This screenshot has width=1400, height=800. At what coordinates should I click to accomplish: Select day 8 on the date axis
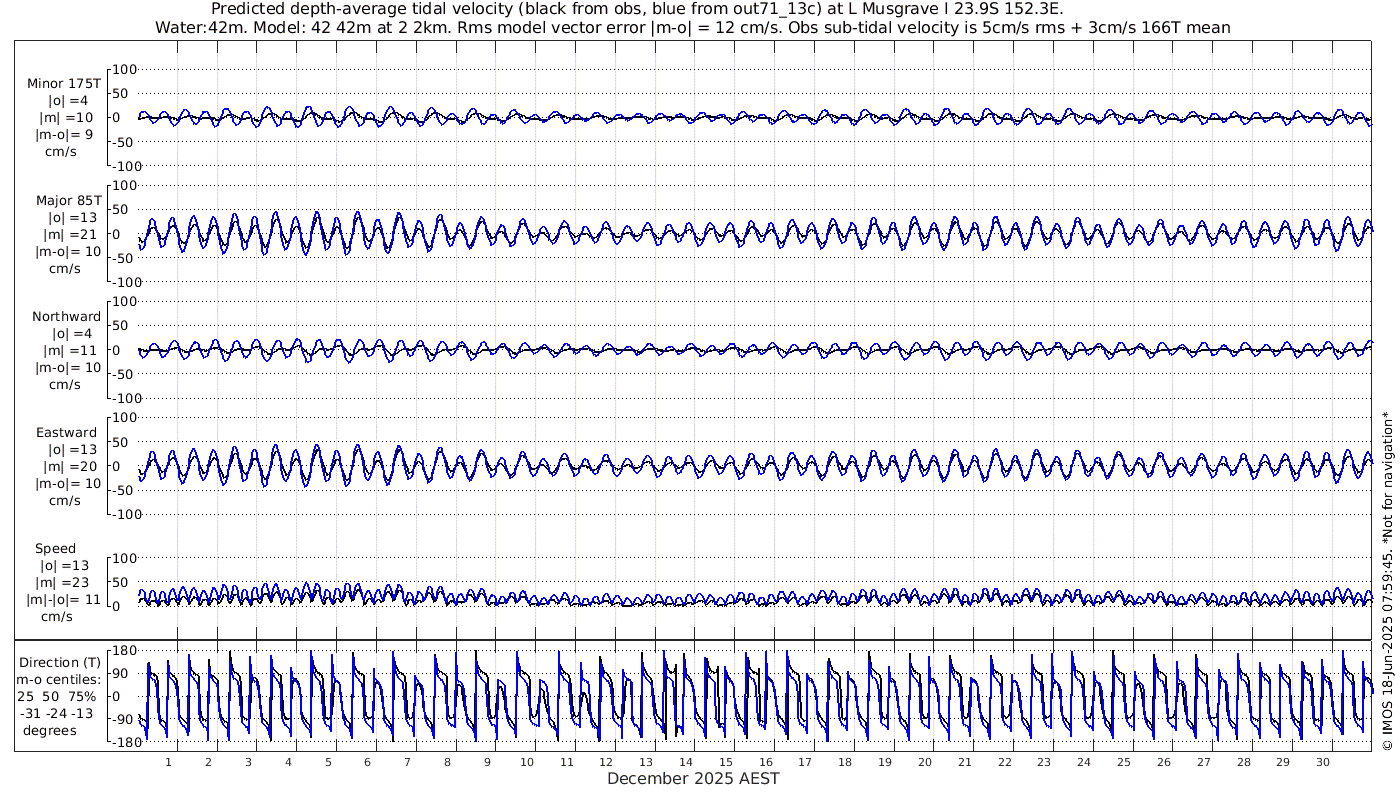tap(448, 762)
